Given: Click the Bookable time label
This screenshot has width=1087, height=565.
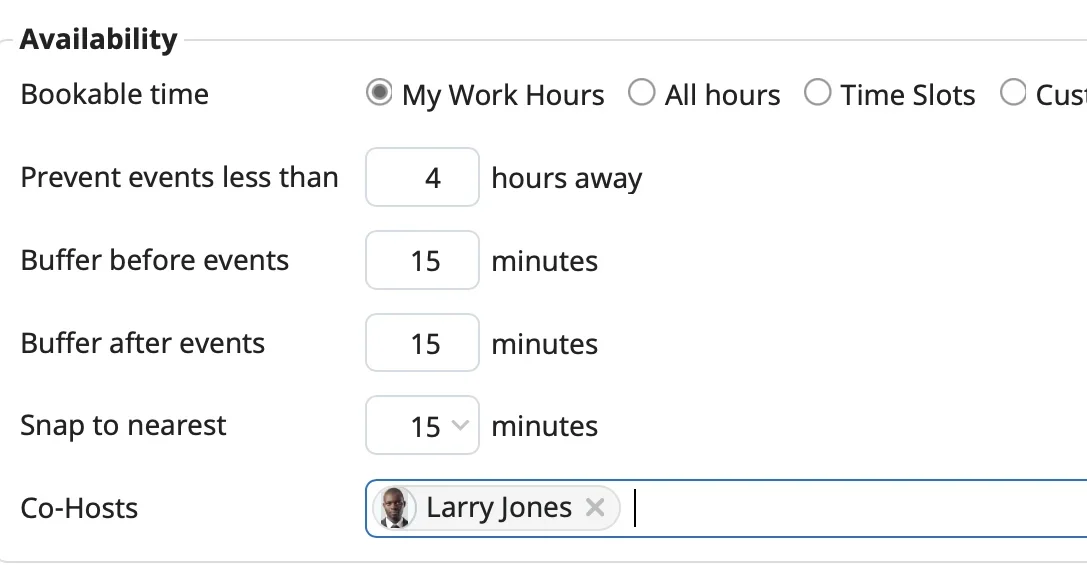Looking at the screenshot, I should (x=114, y=94).
